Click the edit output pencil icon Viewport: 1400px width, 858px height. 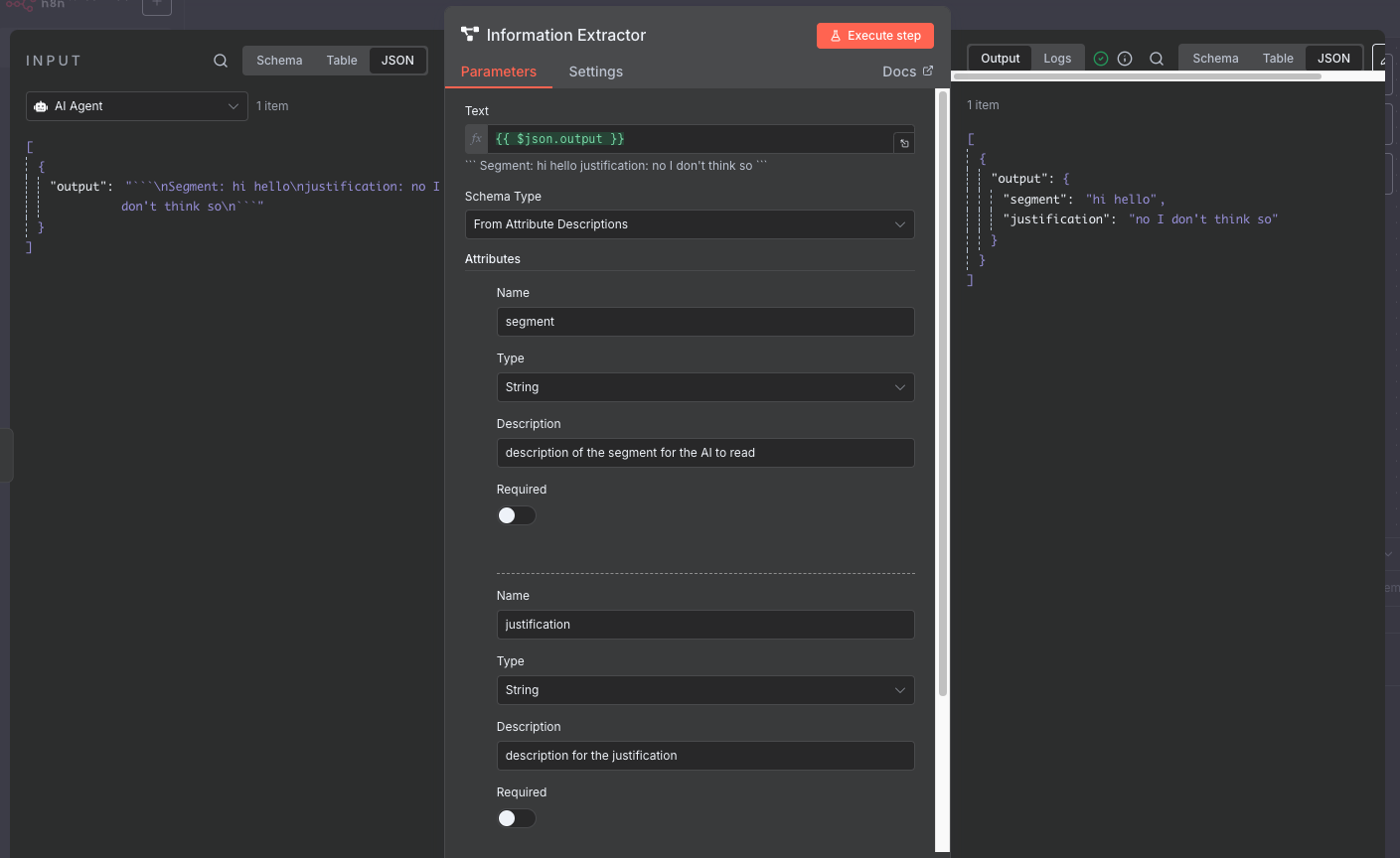point(1384,60)
